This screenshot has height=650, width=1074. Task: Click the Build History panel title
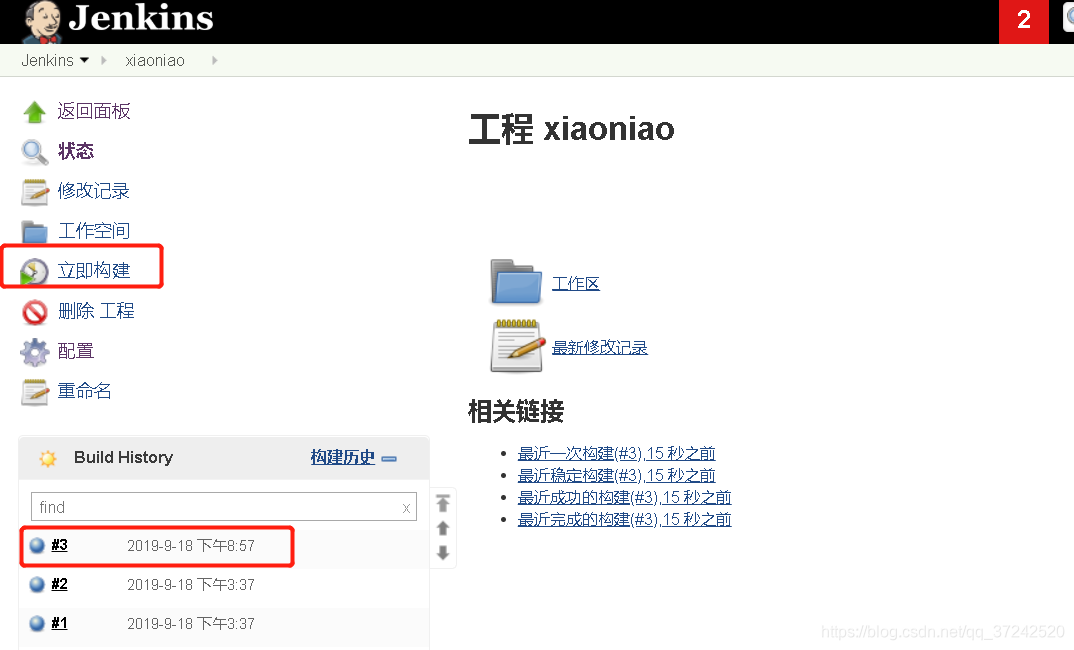click(123, 457)
